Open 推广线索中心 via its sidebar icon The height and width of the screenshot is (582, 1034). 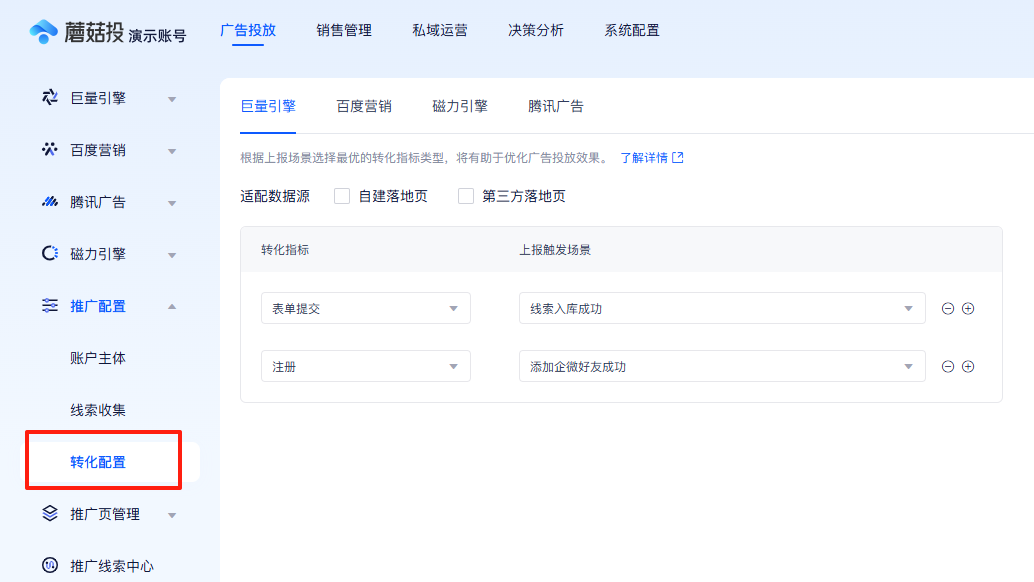[x=48, y=565]
